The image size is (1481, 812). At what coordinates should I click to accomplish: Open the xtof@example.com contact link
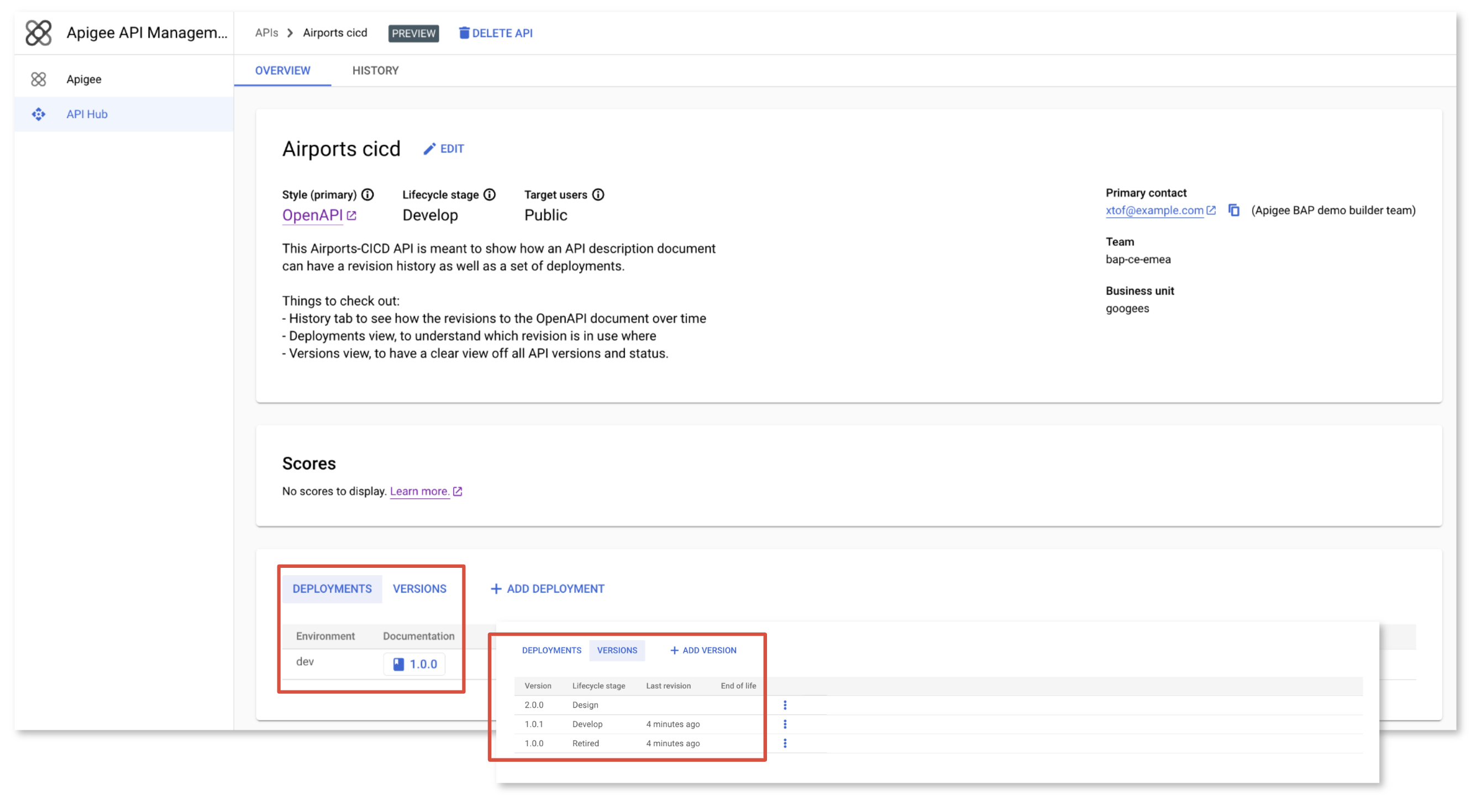click(x=1154, y=210)
